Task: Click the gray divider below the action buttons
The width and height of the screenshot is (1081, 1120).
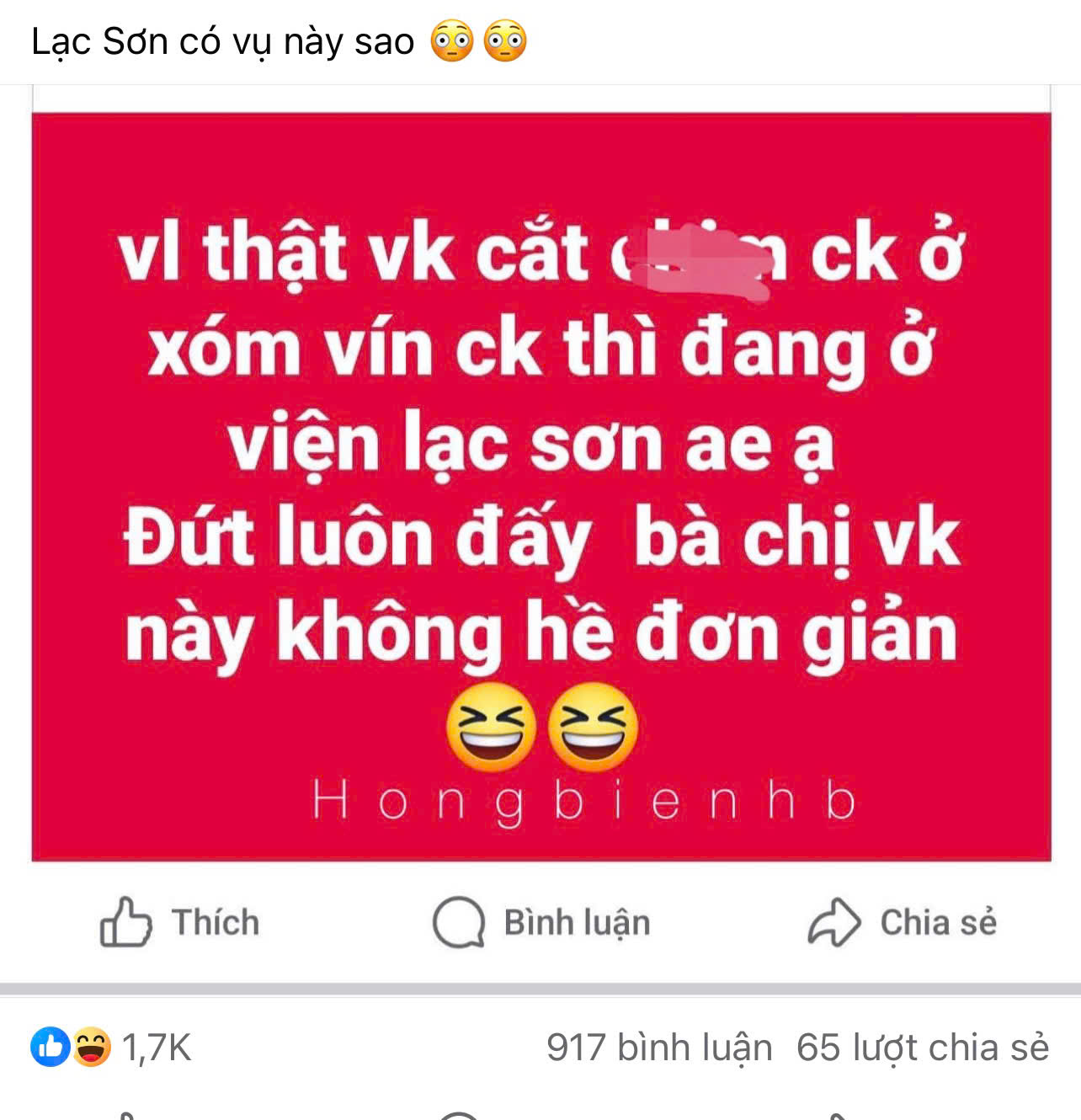Action: 540,989
